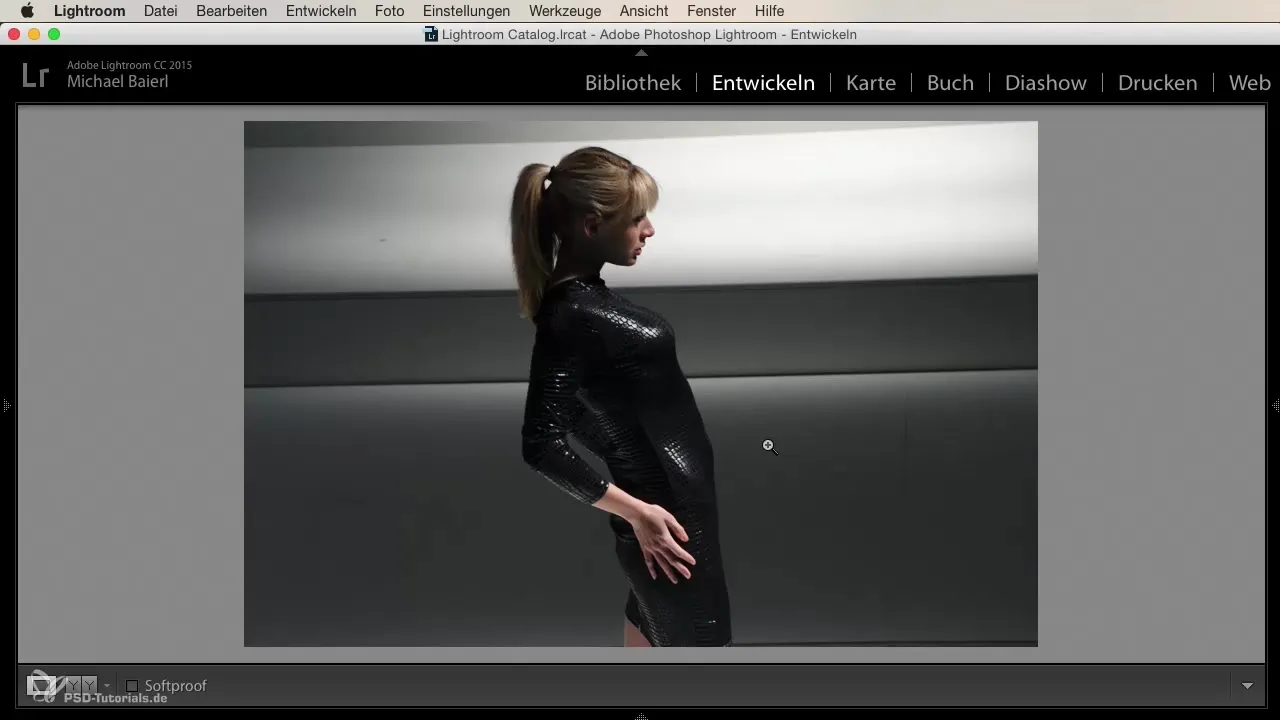Image resolution: width=1280 pixels, height=720 pixels.
Task: Select the Loupe view icon in toolbar
Action: point(40,685)
